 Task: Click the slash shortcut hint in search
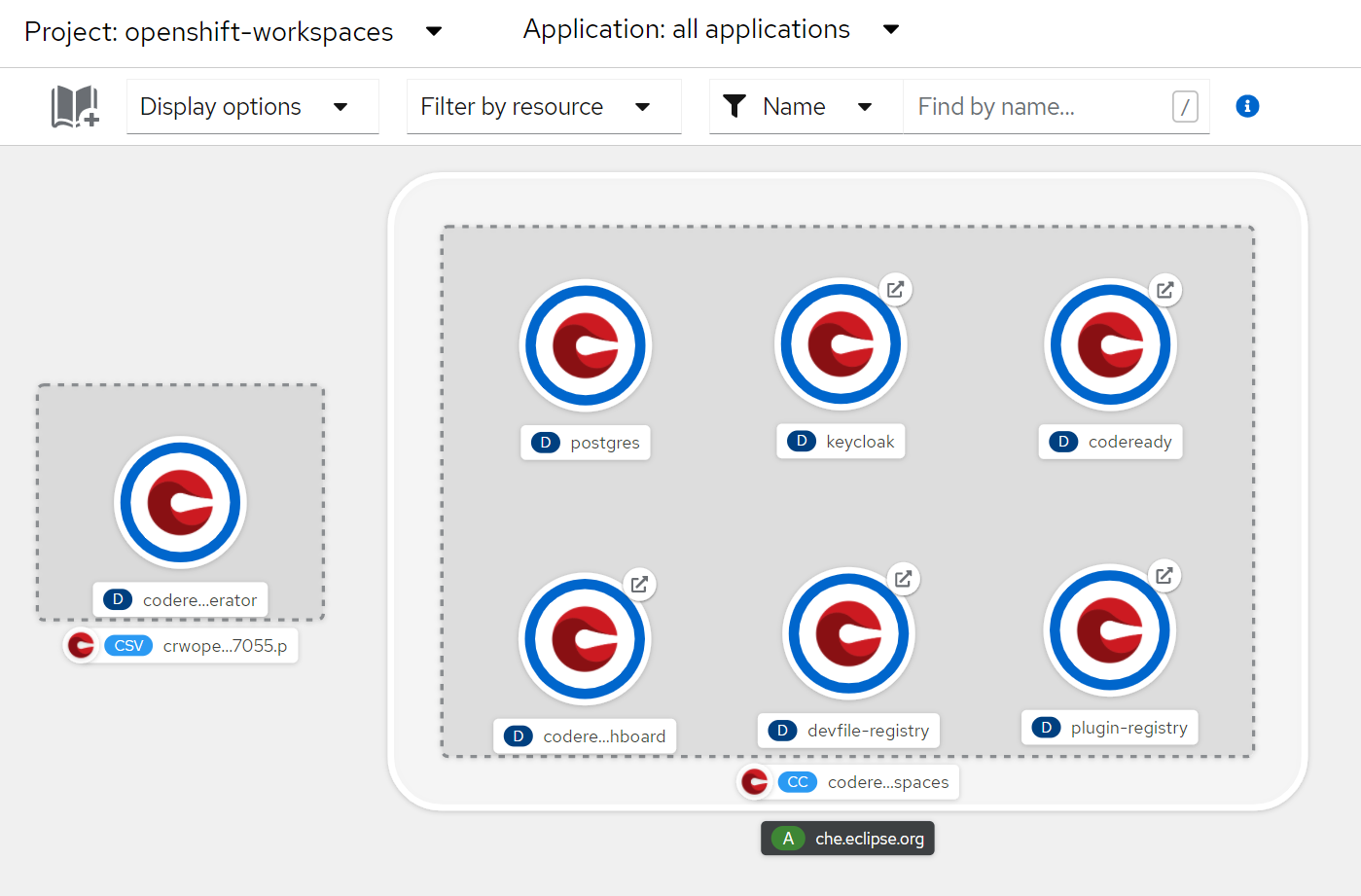tap(1185, 106)
